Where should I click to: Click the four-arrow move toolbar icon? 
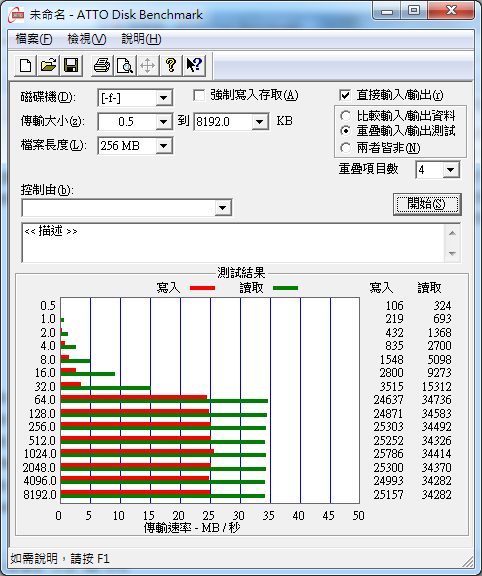(x=147, y=66)
